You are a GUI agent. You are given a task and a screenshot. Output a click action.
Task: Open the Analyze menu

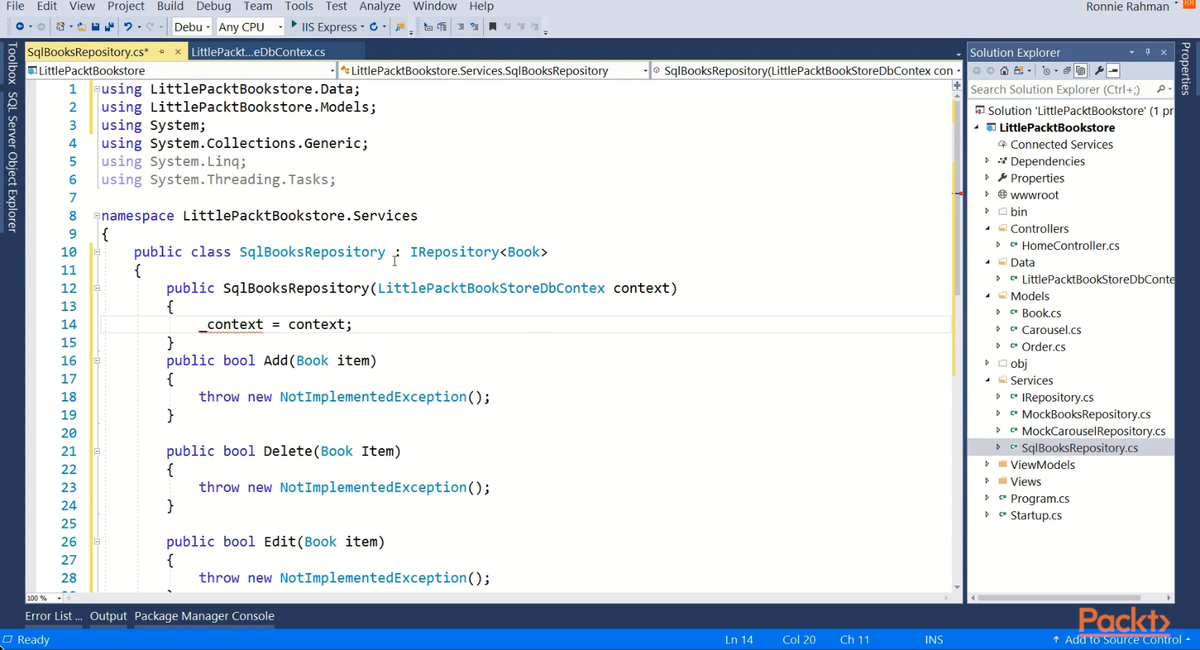click(x=380, y=6)
